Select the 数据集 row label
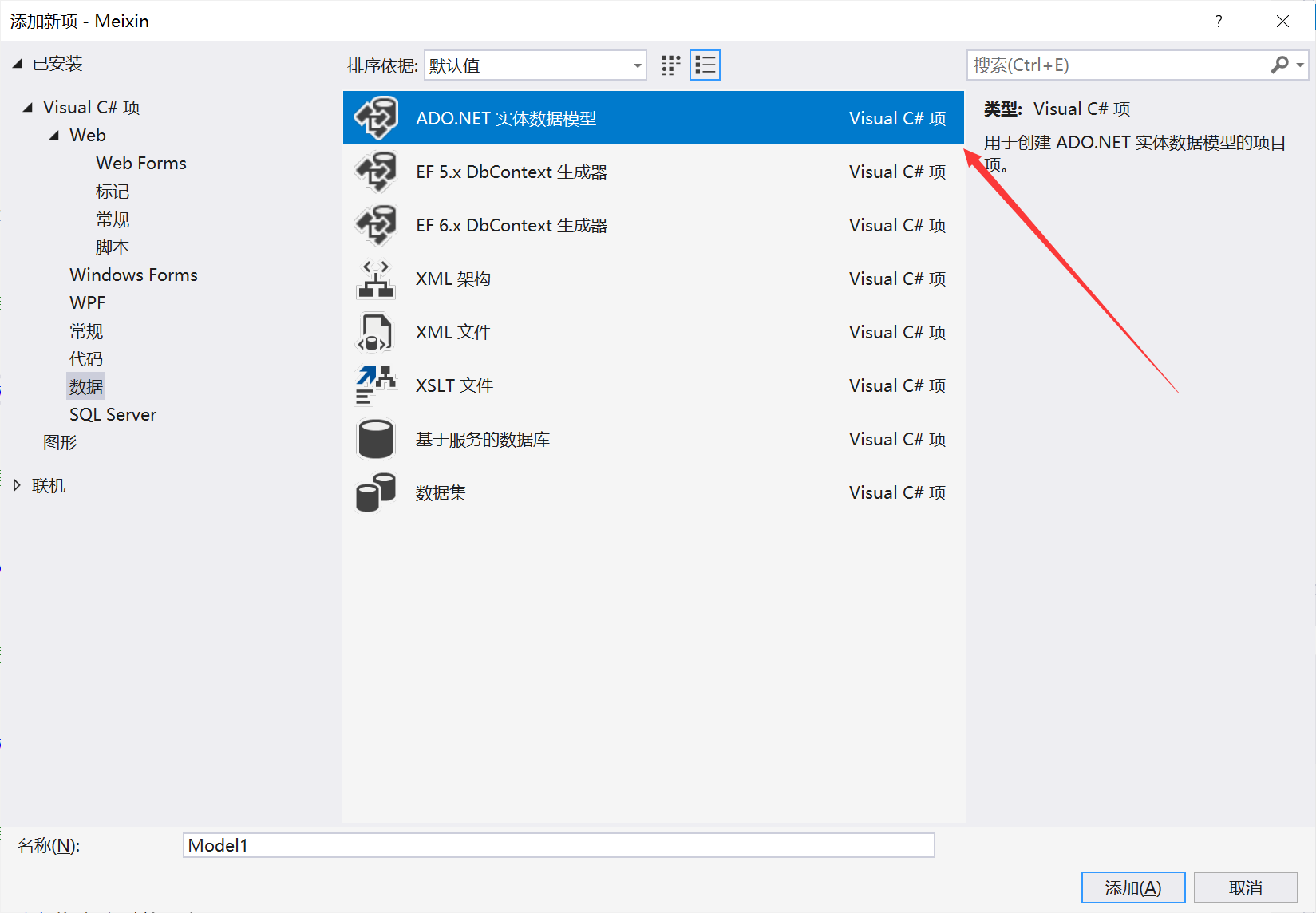1316x913 pixels. (x=441, y=492)
